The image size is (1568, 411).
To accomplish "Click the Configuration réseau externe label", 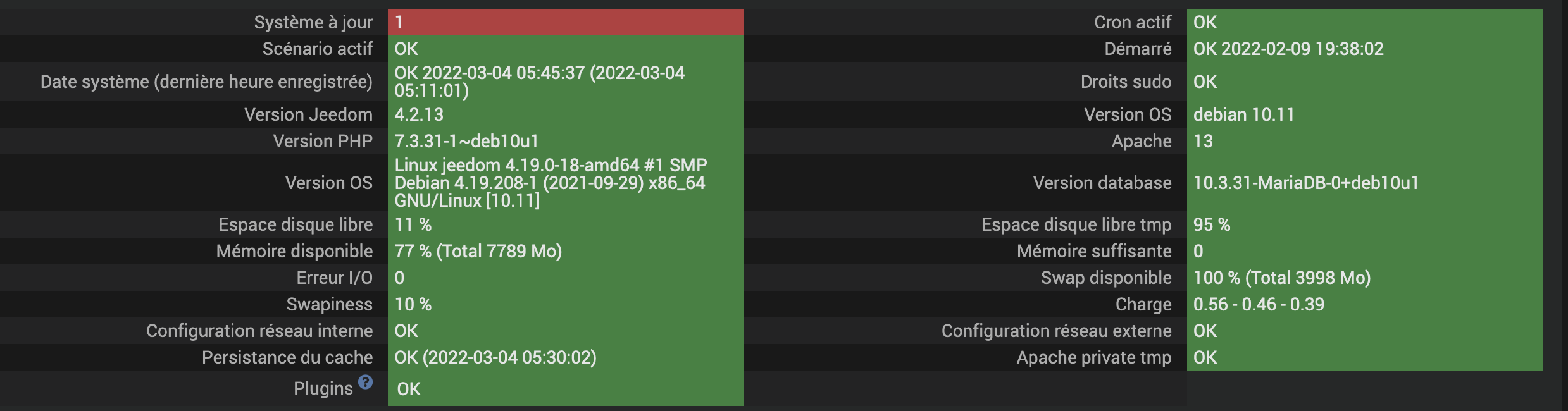I will click(x=1056, y=331).
